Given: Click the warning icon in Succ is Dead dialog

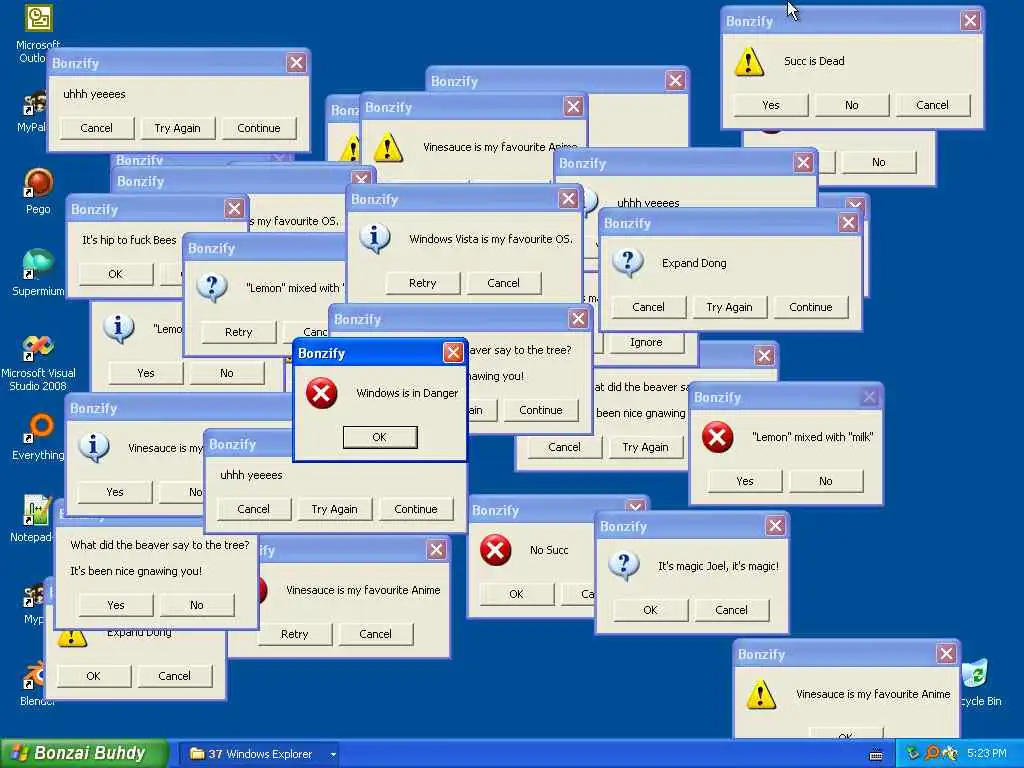Looking at the screenshot, I should pos(748,61).
